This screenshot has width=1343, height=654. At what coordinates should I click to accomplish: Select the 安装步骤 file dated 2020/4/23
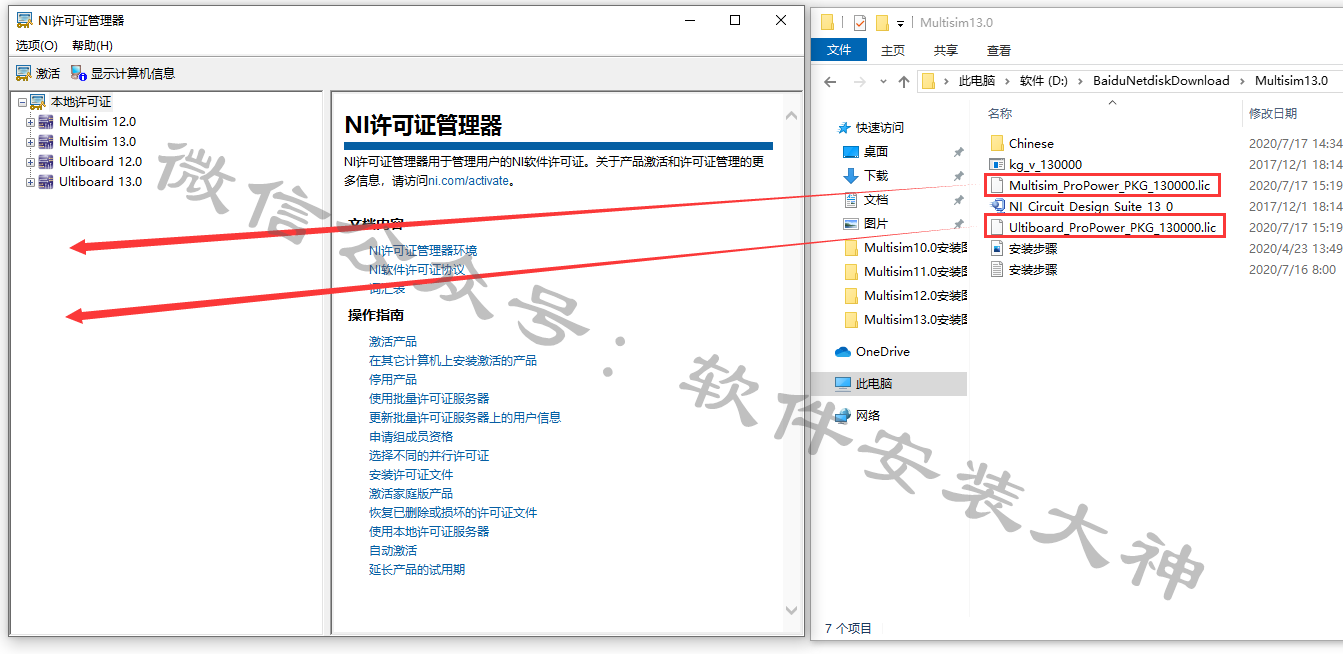(1033, 248)
